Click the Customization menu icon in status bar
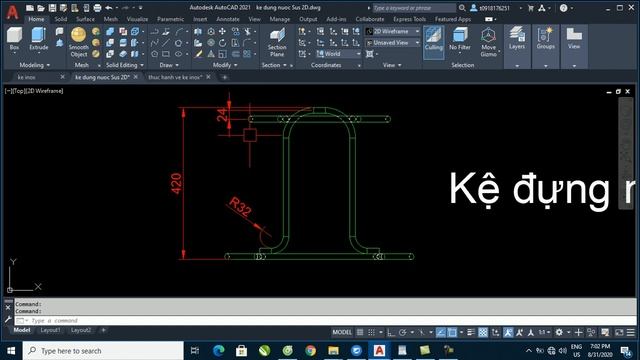The width and height of the screenshot is (640, 360). click(631, 333)
